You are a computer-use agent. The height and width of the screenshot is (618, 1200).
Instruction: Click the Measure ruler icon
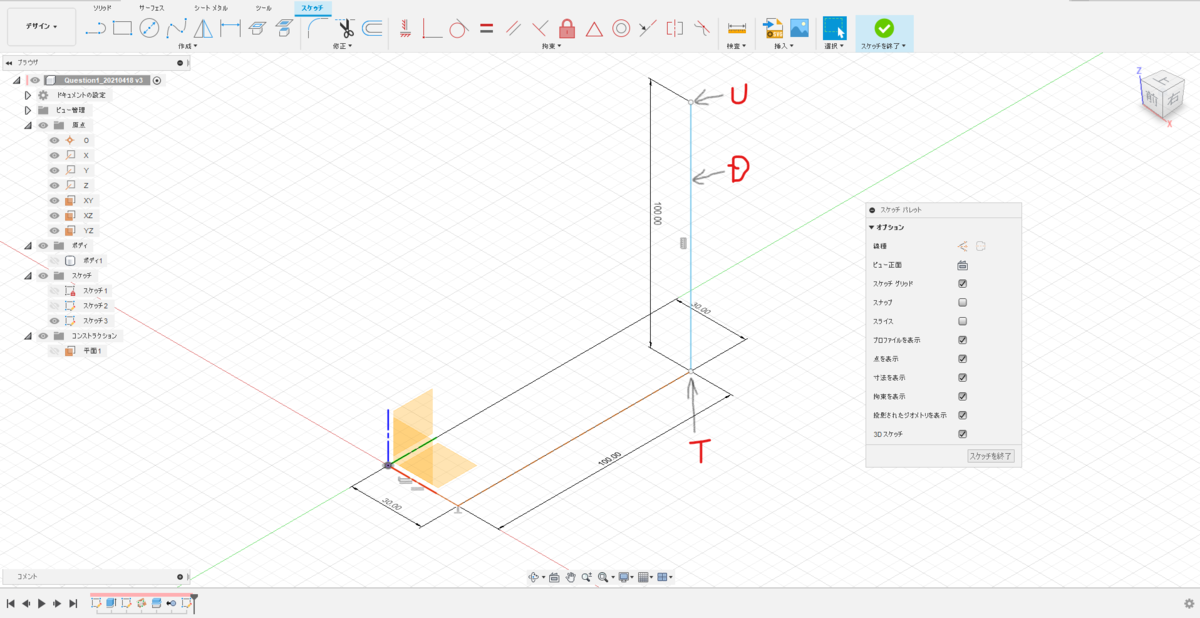pyautogui.click(x=737, y=28)
